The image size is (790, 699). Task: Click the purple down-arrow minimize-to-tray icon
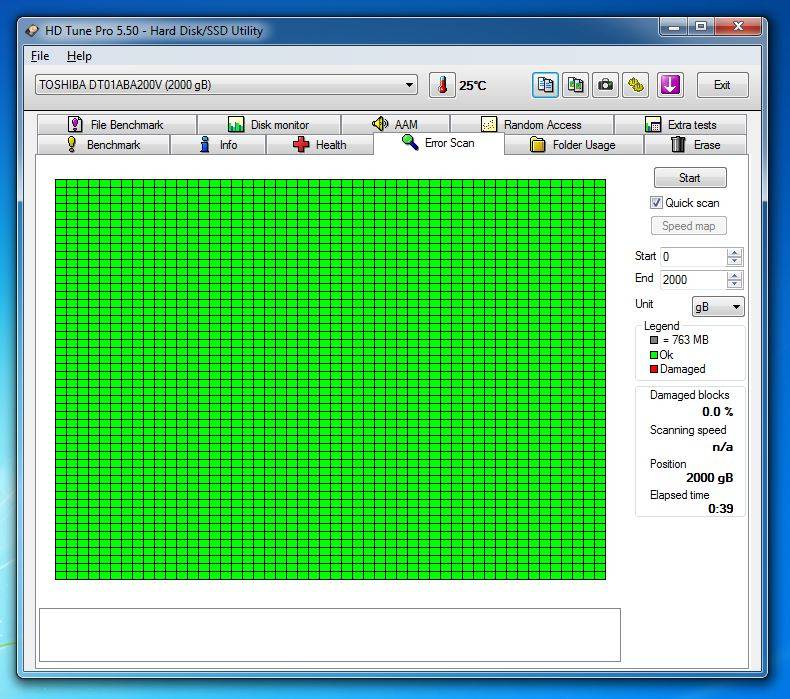point(670,85)
